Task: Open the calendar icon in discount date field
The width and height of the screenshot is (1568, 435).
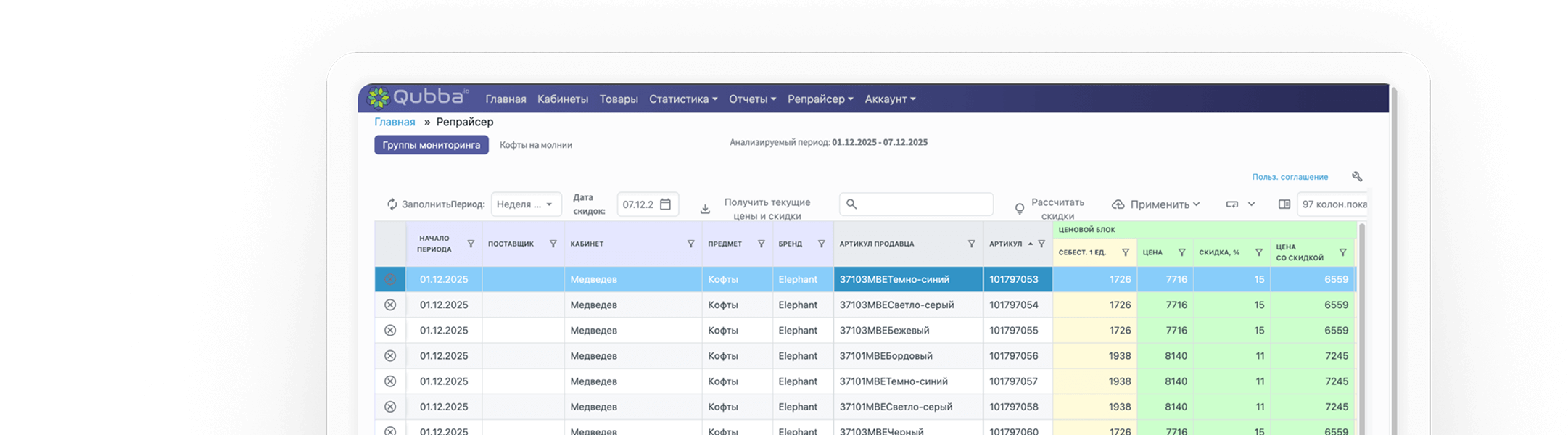Action: pos(665,204)
